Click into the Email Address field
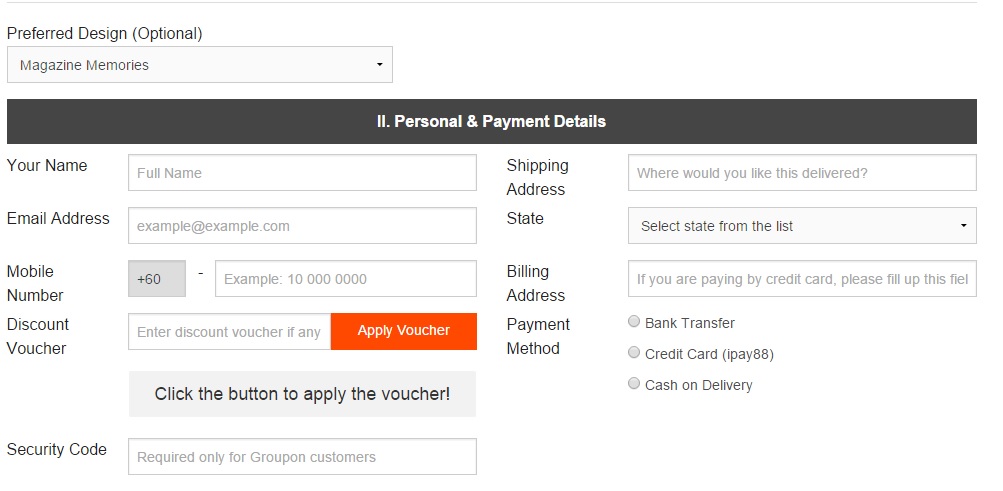 [x=302, y=226]
